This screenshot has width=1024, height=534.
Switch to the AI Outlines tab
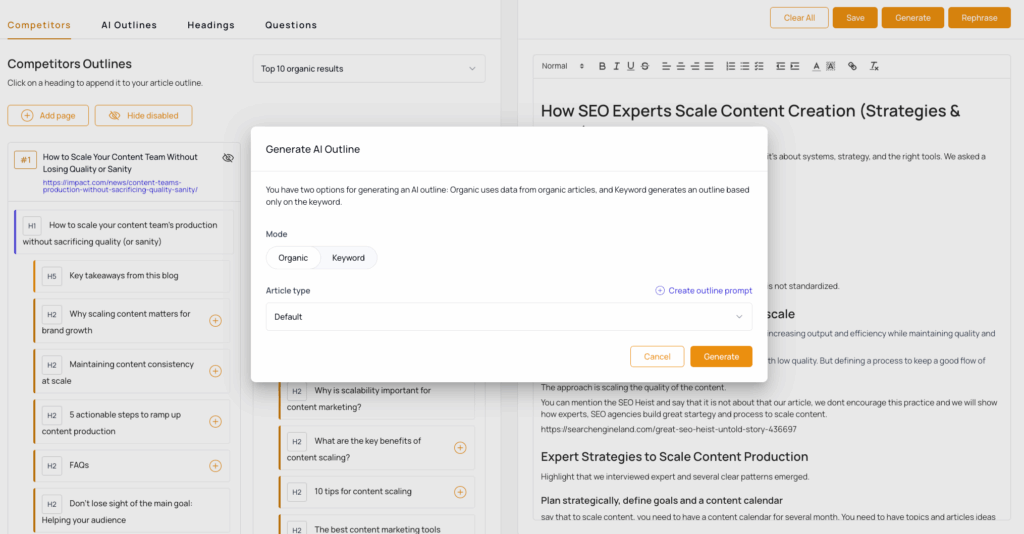pyautogui.click(x=129, y=25)
